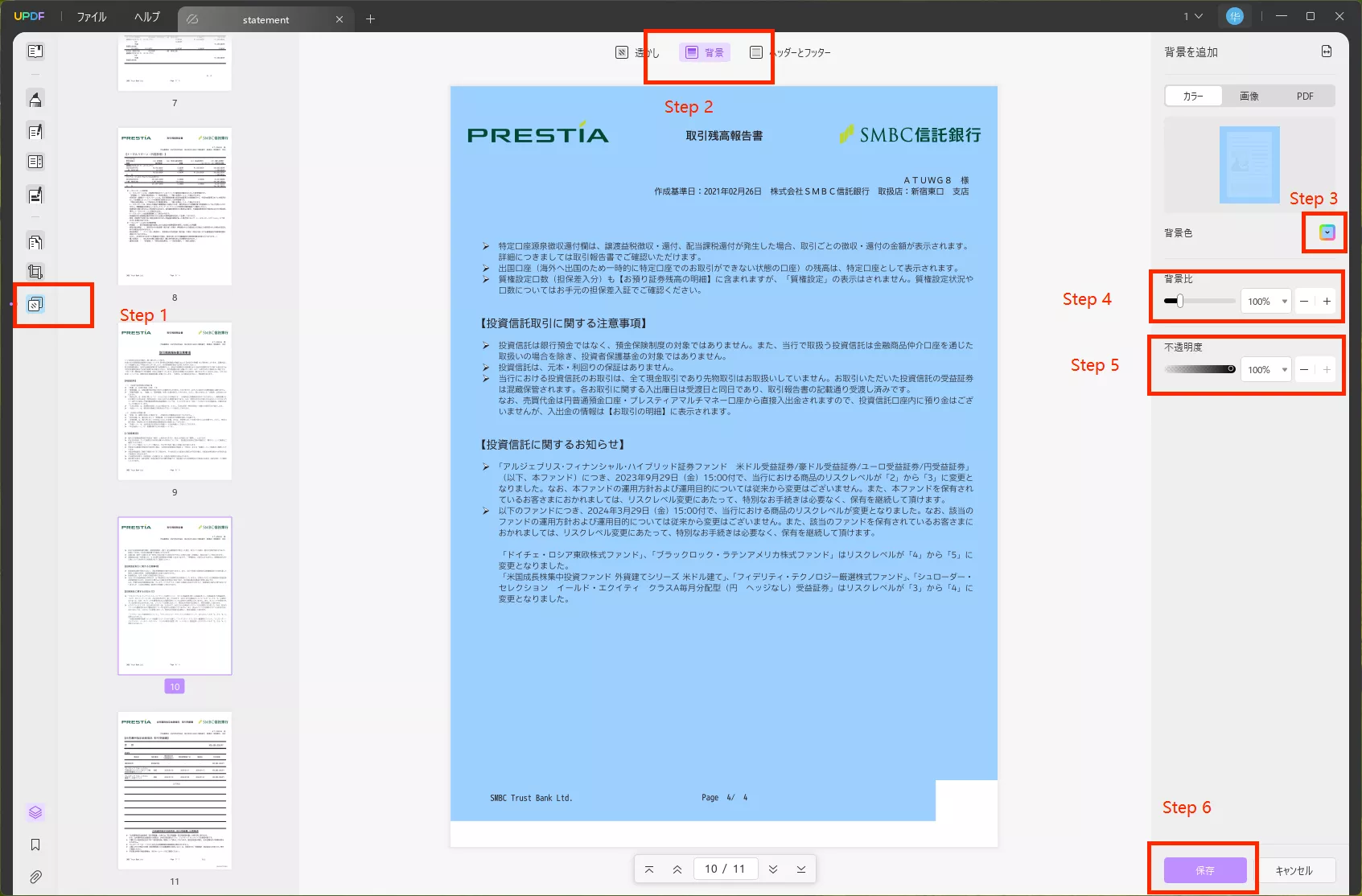Screen dimensions: 1362x896
Task: Open the bookmark icon in left sidebar
Action: tap(35, 845)
